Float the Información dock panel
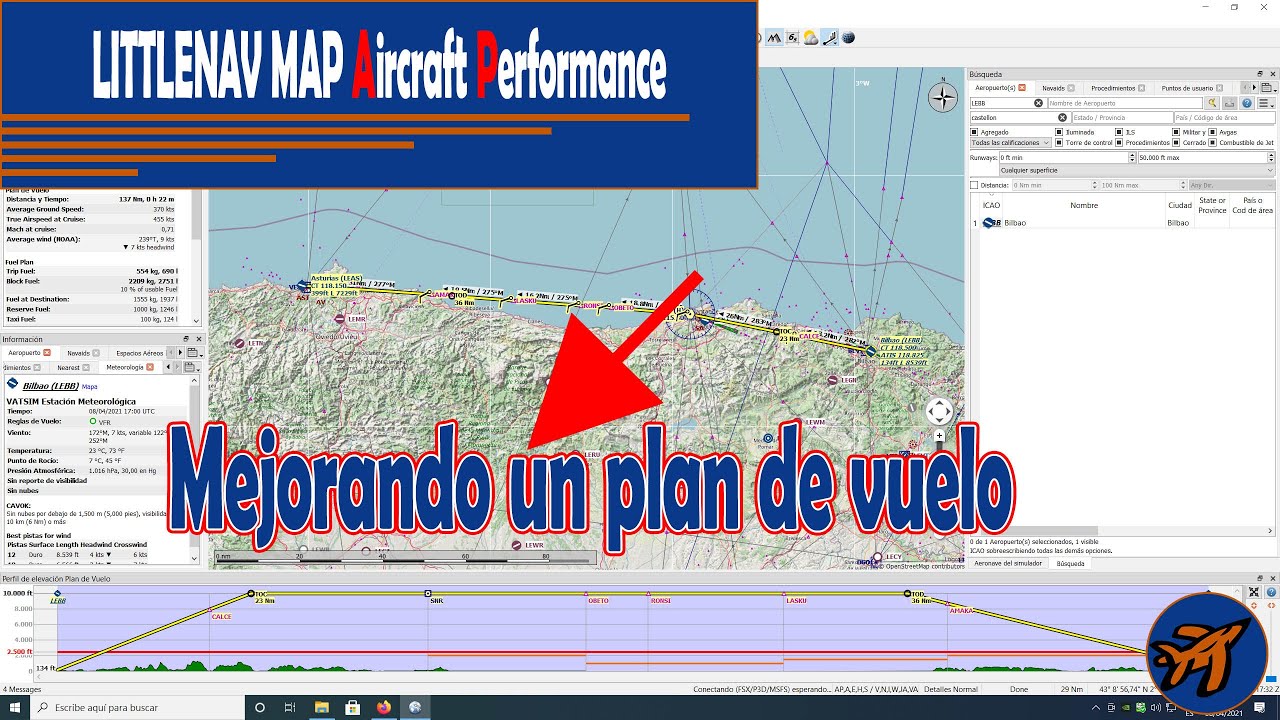Image resolution: width=1280 pixels, height=720 pixels. click(186, 339)
